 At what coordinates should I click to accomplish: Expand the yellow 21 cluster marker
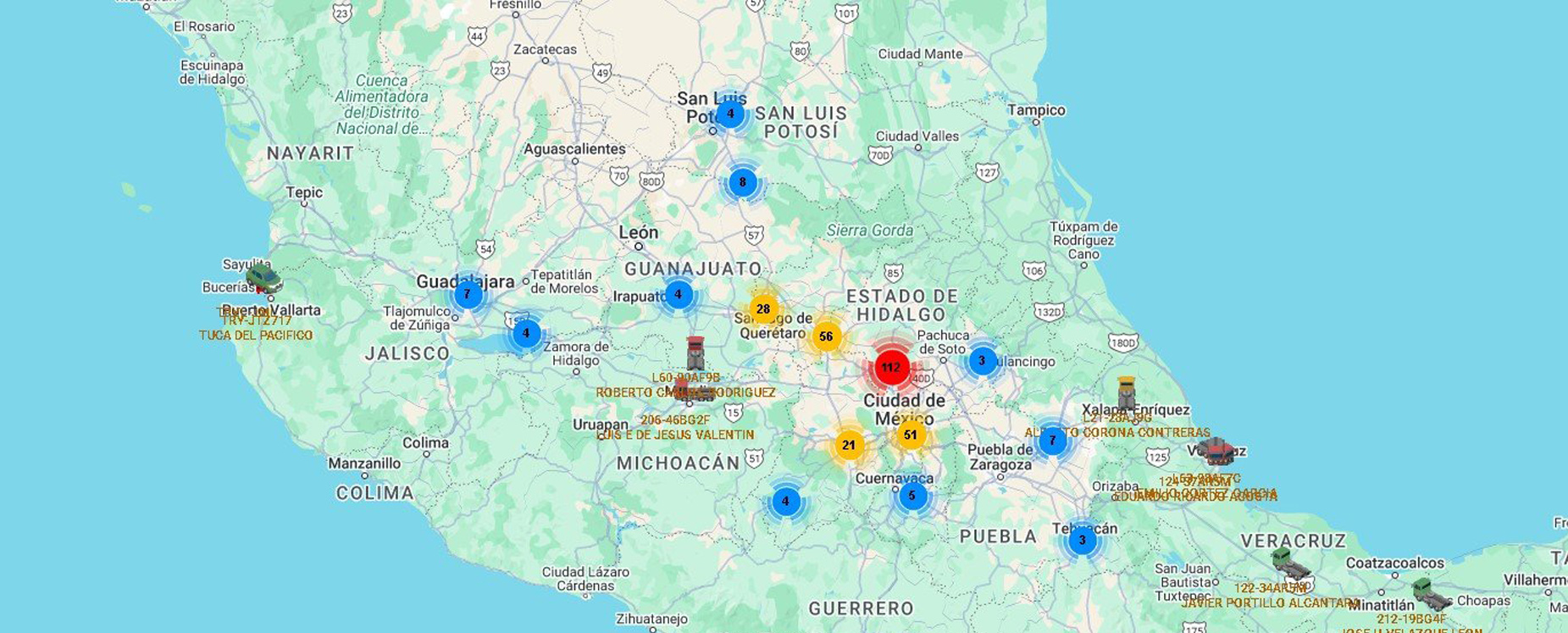849,445
